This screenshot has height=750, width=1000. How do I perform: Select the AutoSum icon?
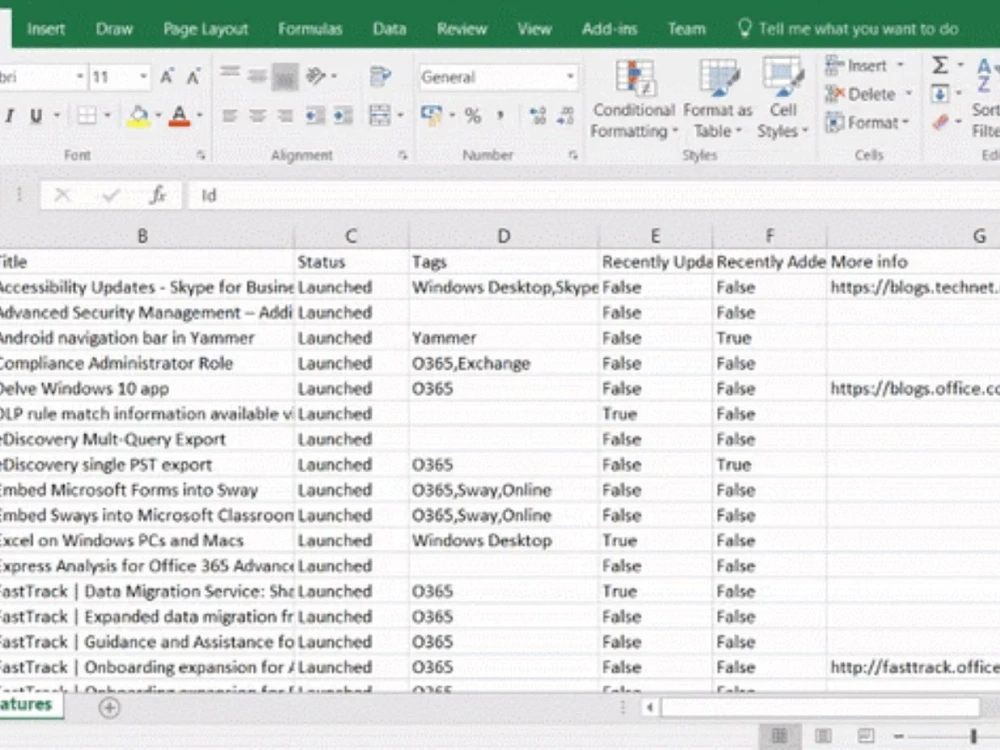tap(941, 64)
